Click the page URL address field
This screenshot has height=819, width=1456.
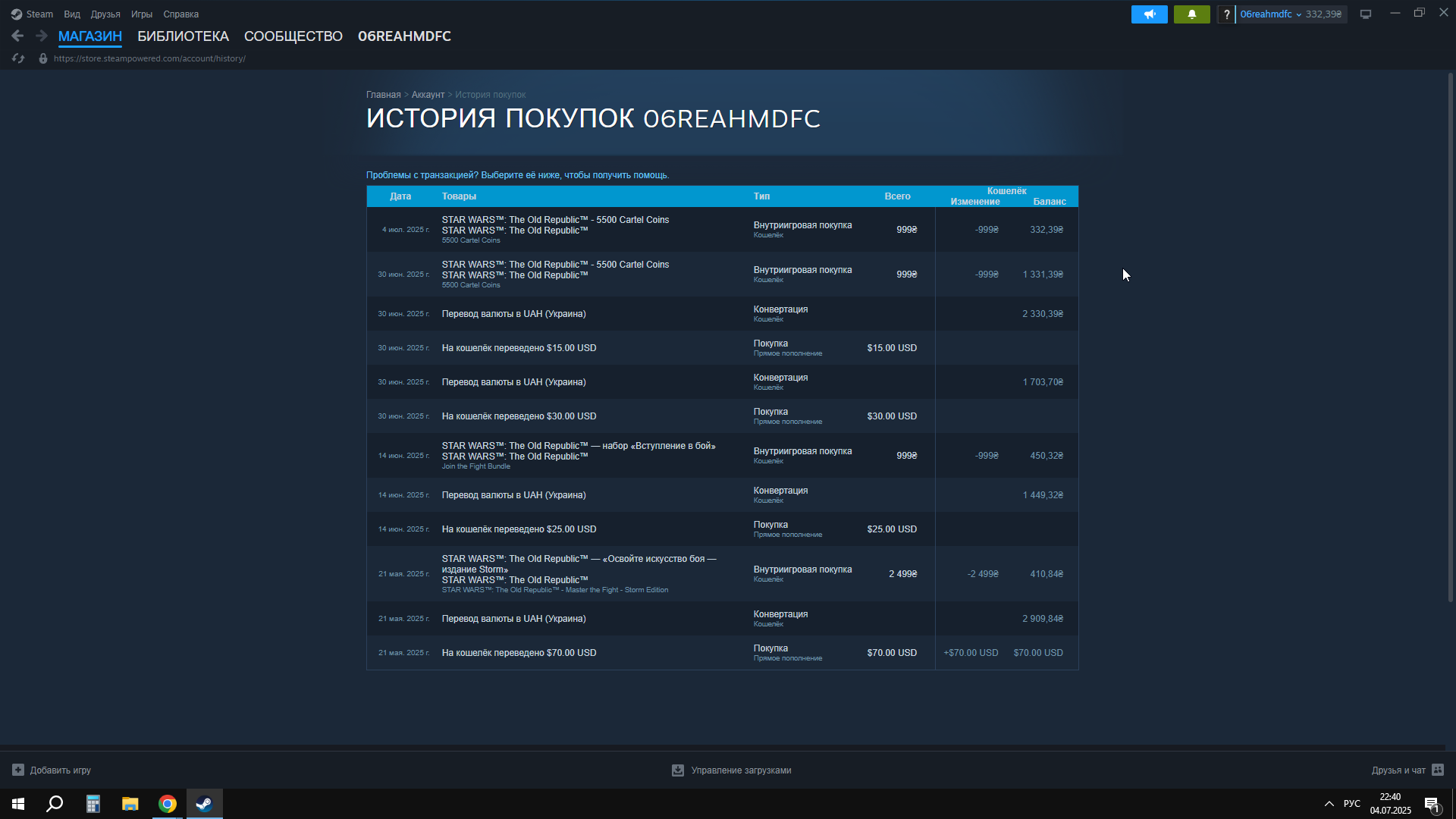149,58
